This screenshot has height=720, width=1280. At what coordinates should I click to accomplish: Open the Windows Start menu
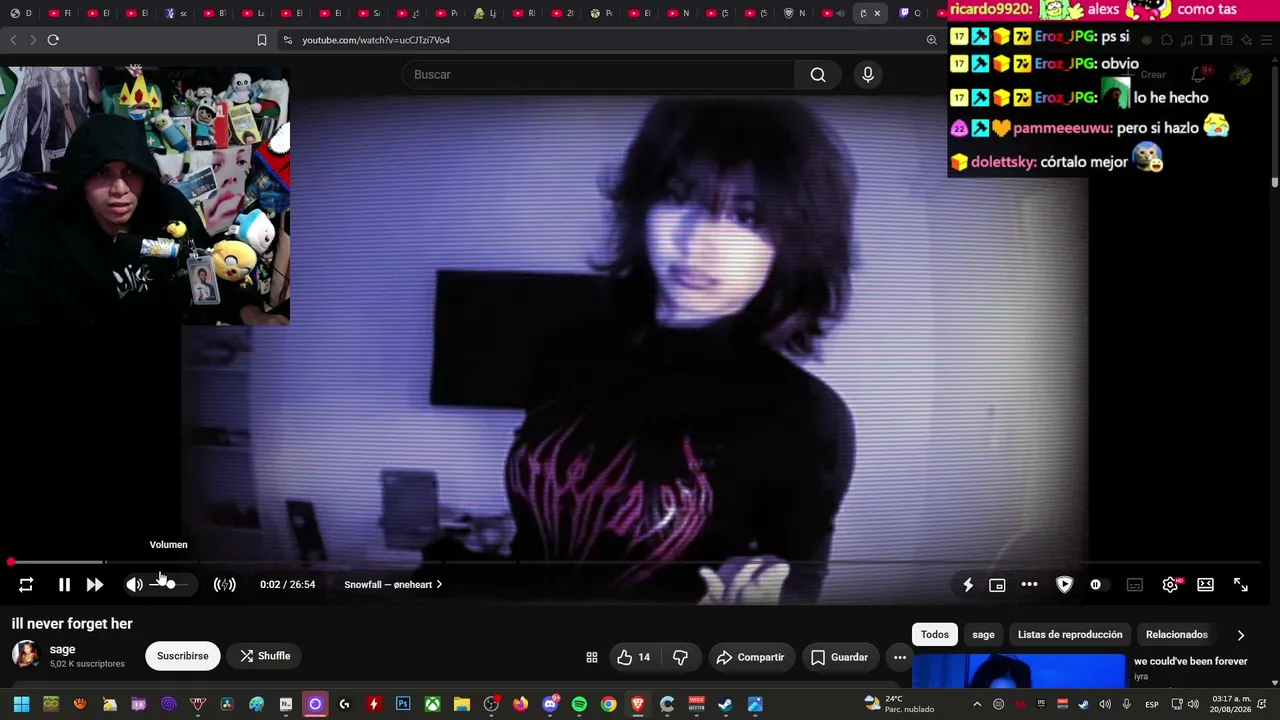[x=21, y=704]
